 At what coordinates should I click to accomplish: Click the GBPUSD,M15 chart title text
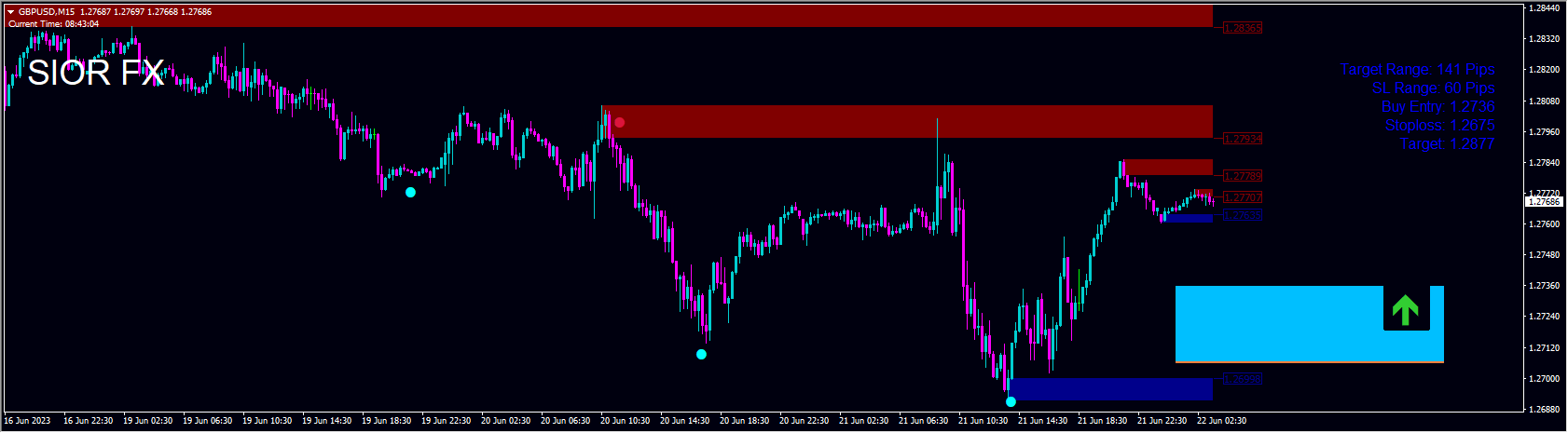(x=47, y=12)
